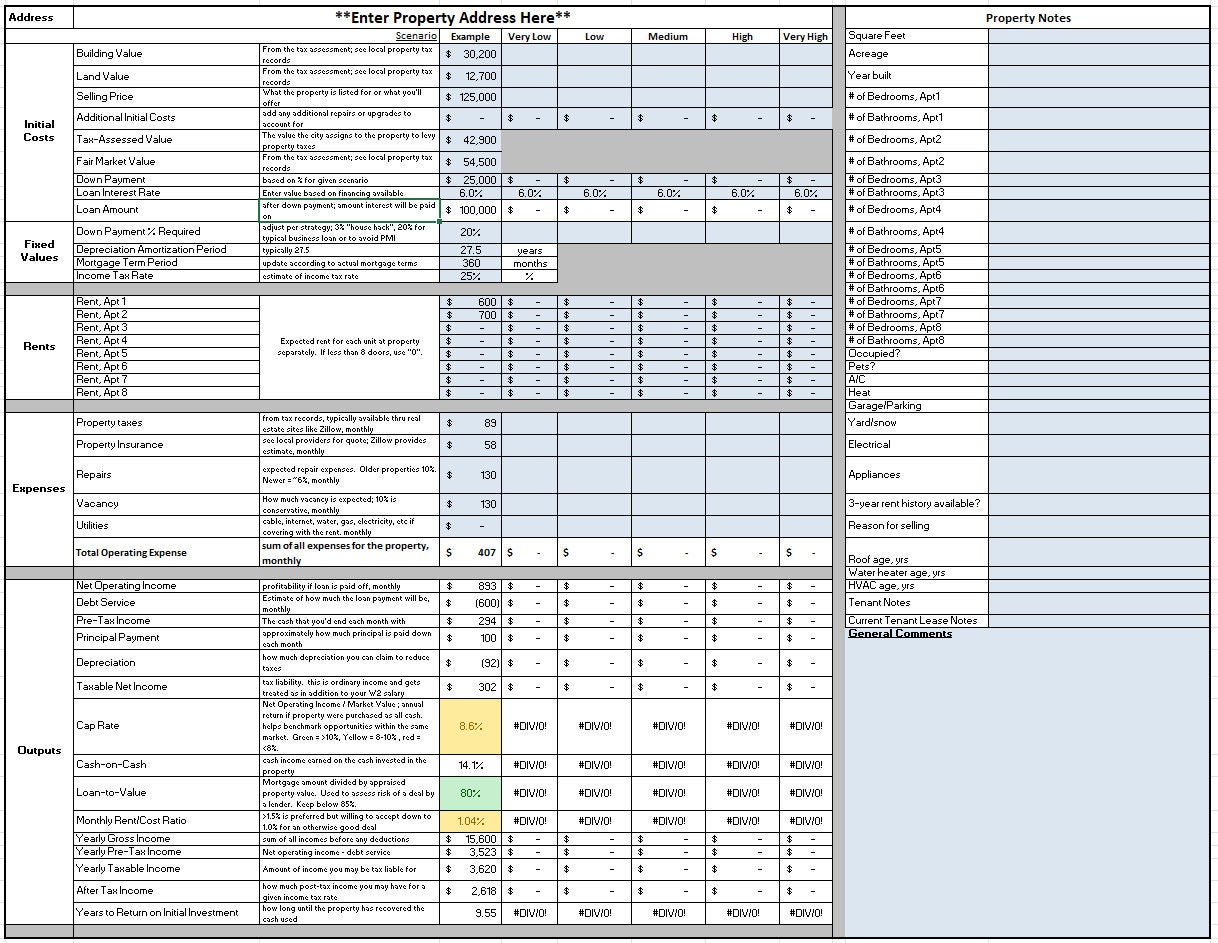Click the "Outputs" section label
Screen dimensions: 1218x943
[39, 750]
